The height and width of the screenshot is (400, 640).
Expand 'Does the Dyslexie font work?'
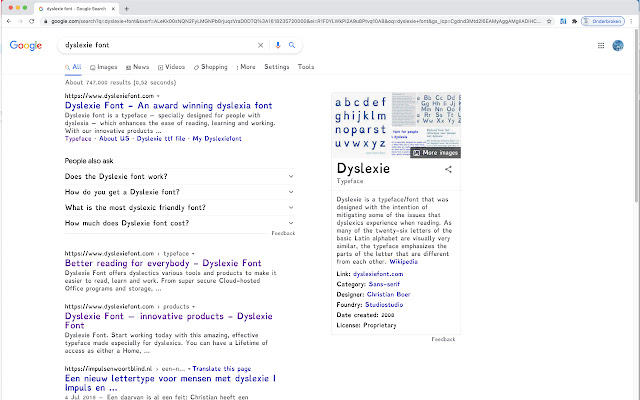pyautogui.click(x=180, y=176)
